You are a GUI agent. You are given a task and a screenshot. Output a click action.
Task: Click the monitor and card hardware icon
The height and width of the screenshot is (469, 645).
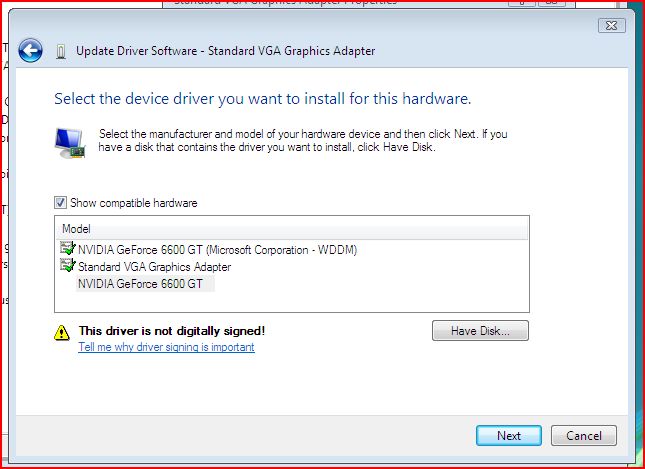(x=70, y=143)
